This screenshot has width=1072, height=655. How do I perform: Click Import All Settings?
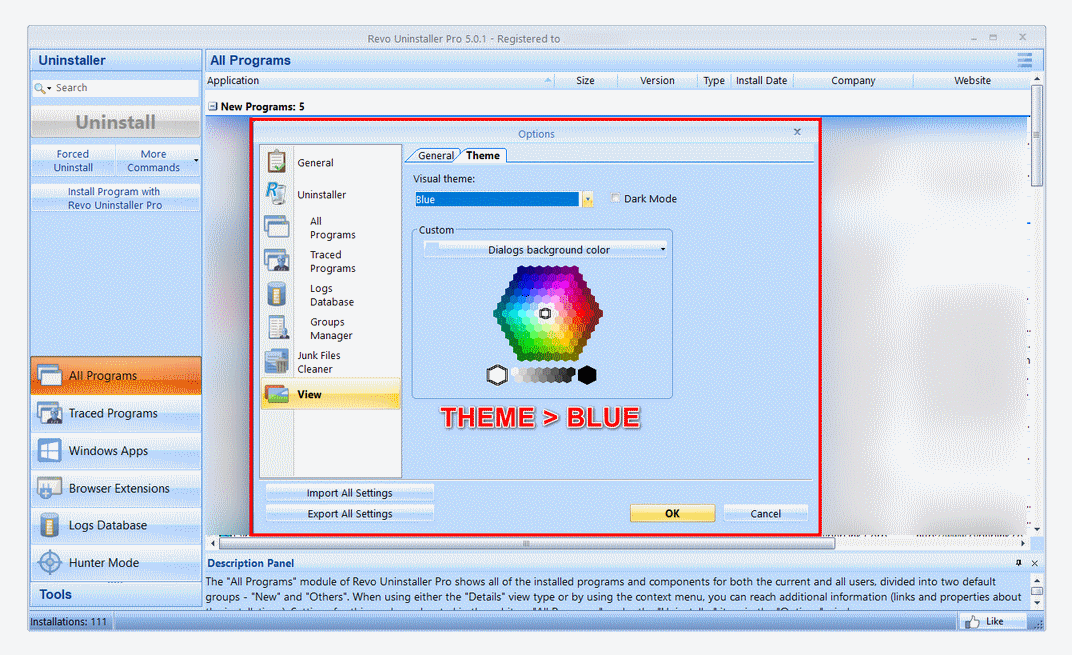349,493
